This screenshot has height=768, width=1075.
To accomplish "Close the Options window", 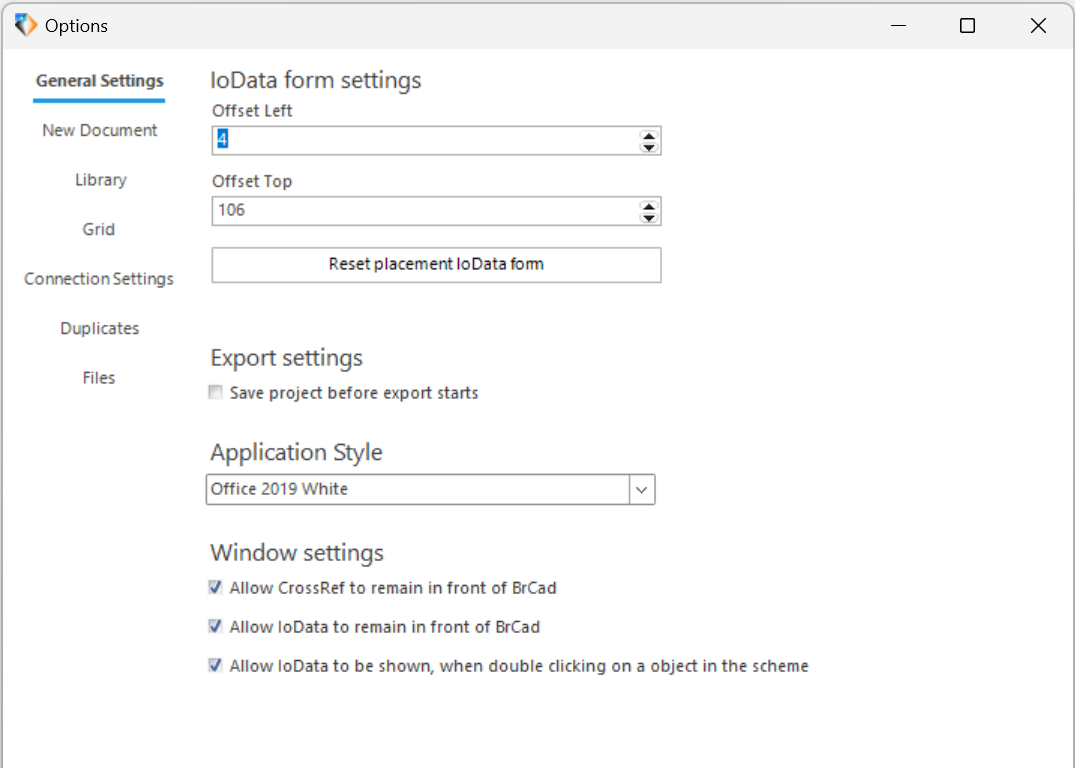I will pyautogui.click(x=1038, y=25).
